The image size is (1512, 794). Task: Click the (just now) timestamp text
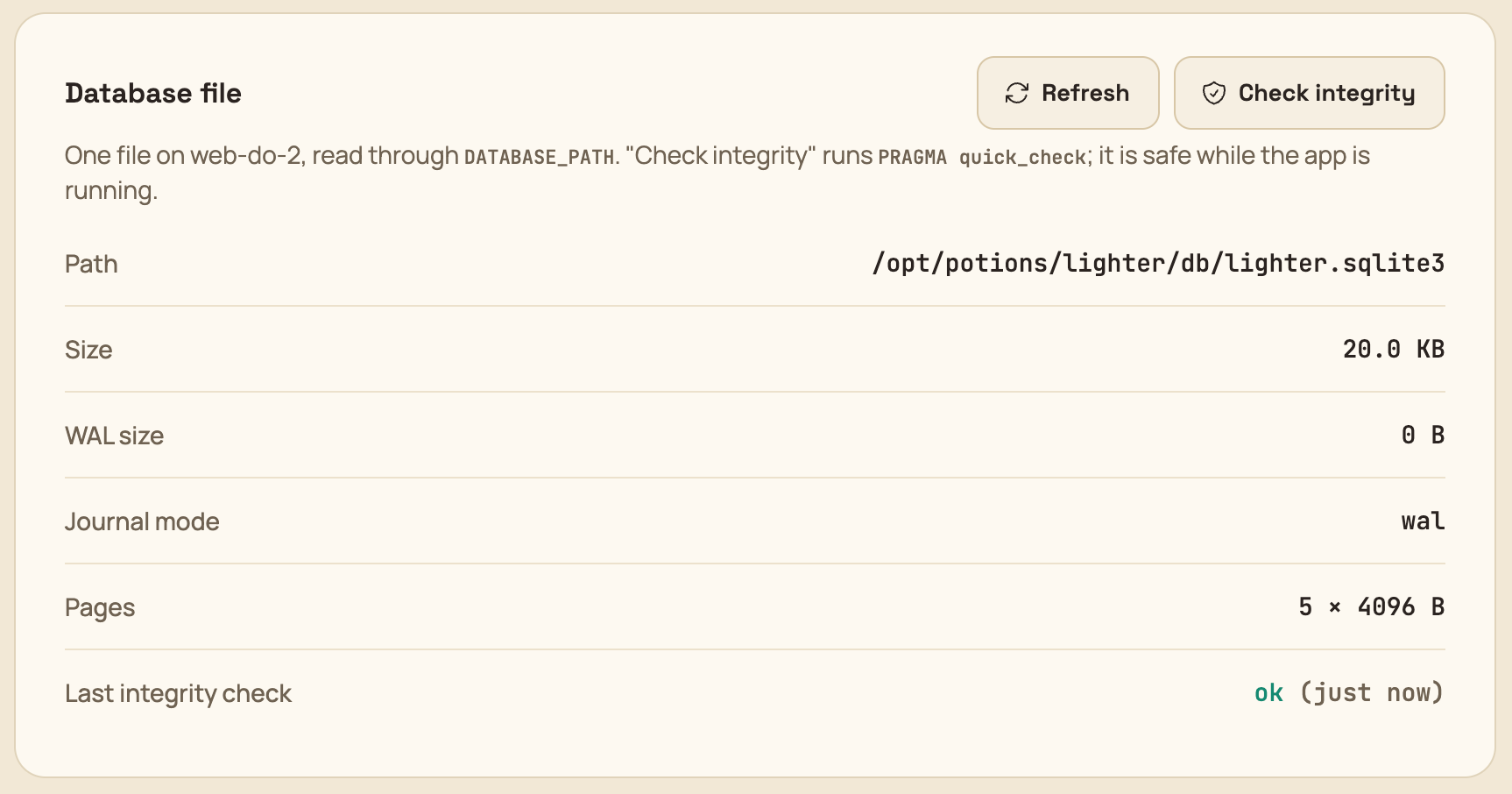click(1372, 693)
